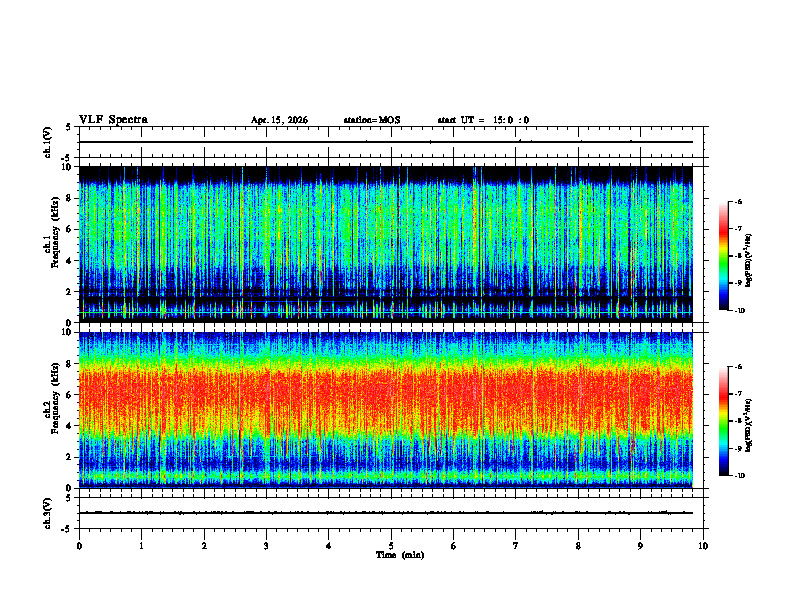Click the "4" tick label on time axis
The height and width of the screenshot is (612, 792).
coord(329,546)
